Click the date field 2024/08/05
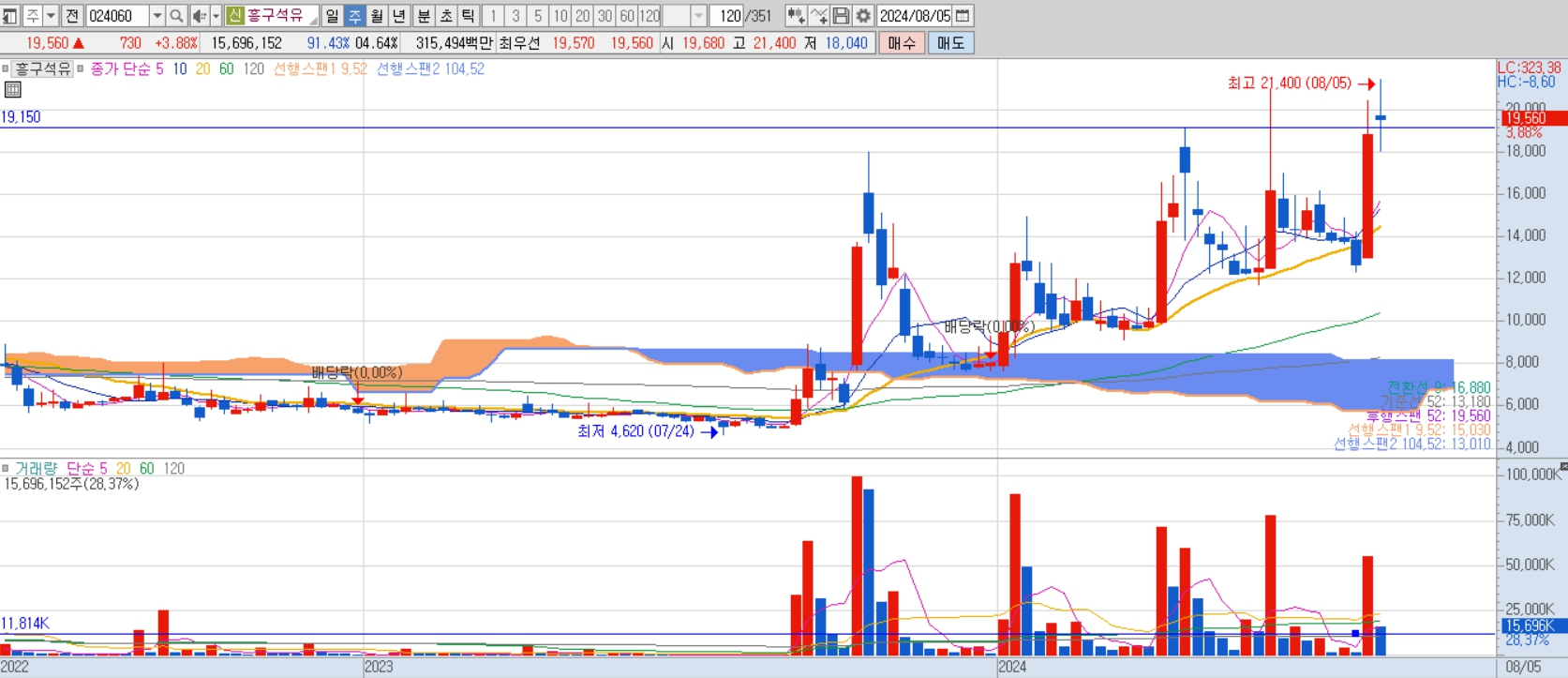The width and height of the screenshot is (1568, 678). [x=915, y=16]
